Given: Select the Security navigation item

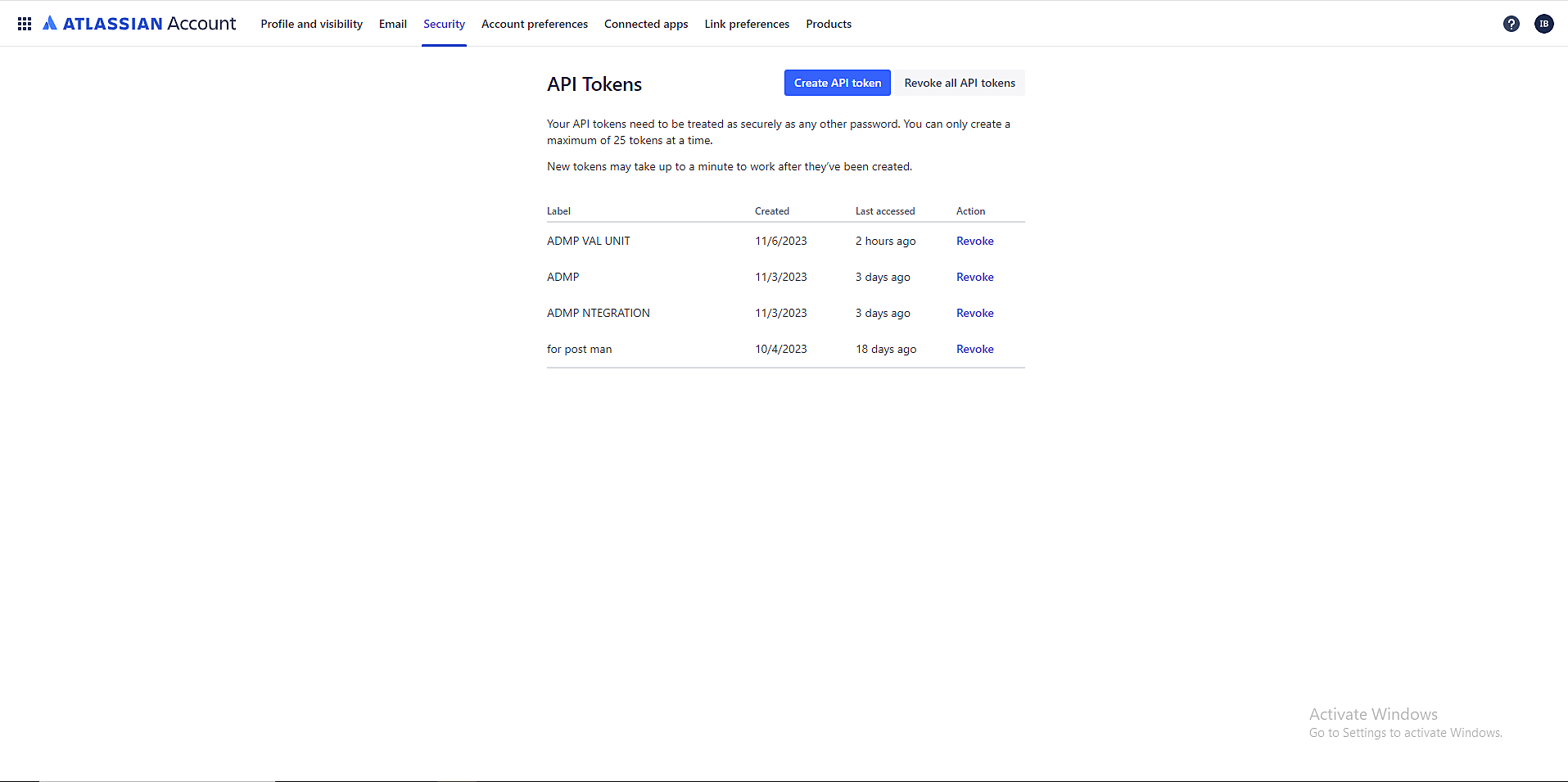Looking at the screenshot, I should (444, 24).
